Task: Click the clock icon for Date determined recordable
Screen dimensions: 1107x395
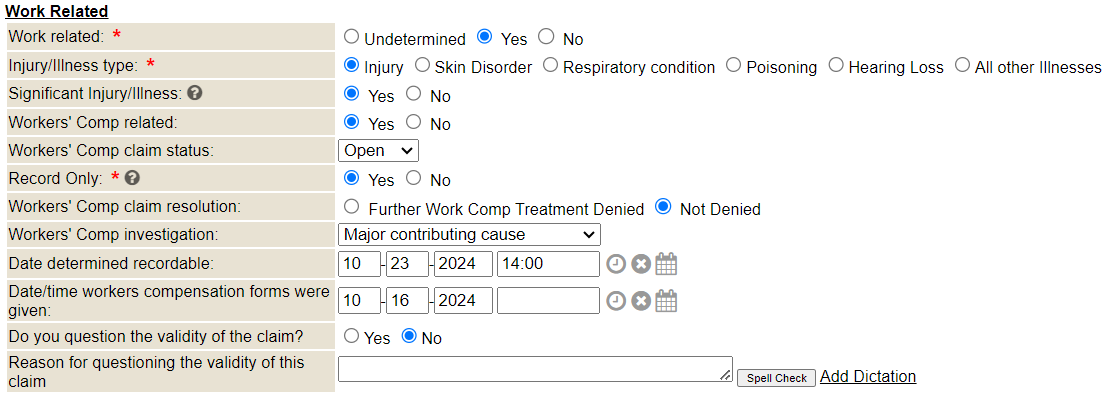Action: click(616, 264)
